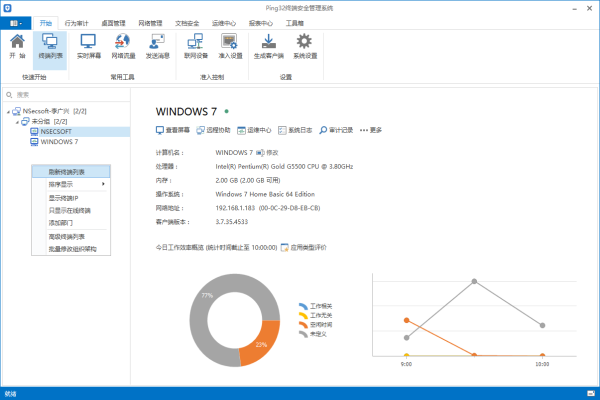This screenshot has width=600, height=400.
Task: Click the 修改 rename icon beside computer name
Action: [x=267, y=153]
